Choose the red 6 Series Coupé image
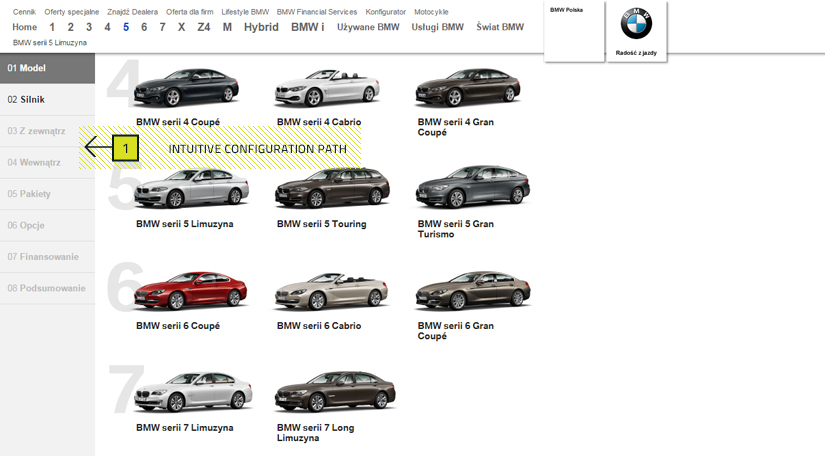This screenshot has height=456, width=825. 190,290
